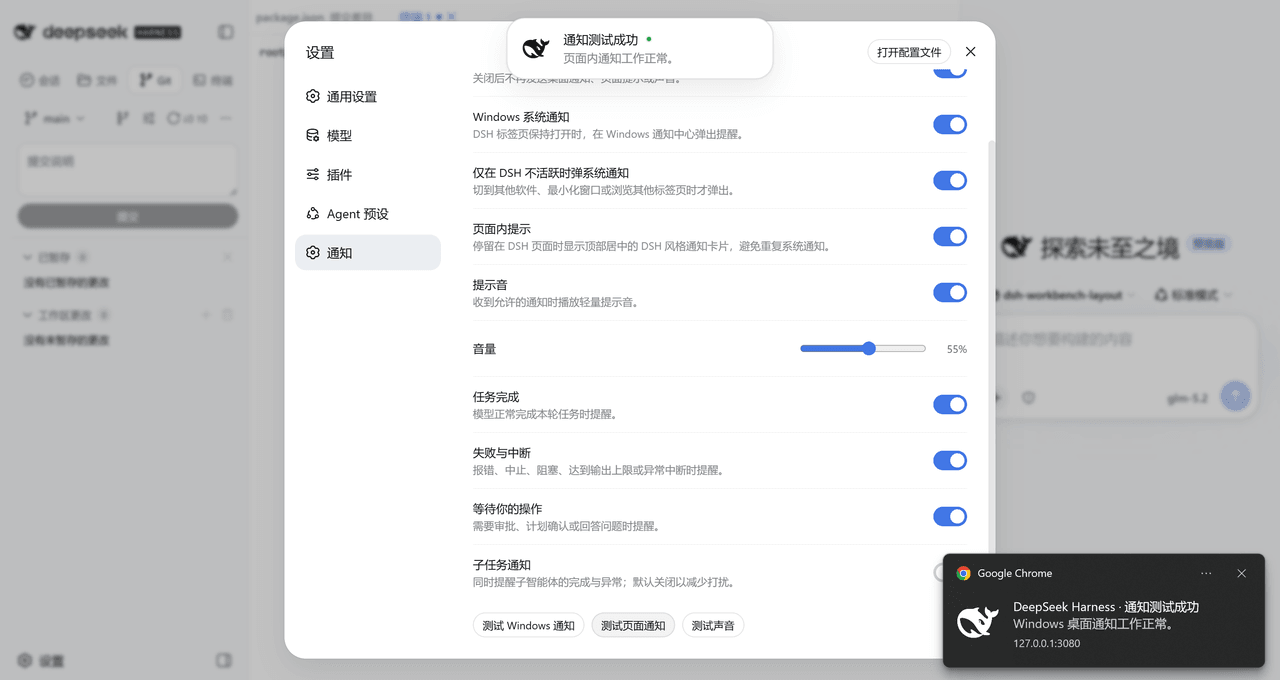
Task: Disable Windows 系统通知 switch
Action: pyautogui.click(x=950, y=124)
